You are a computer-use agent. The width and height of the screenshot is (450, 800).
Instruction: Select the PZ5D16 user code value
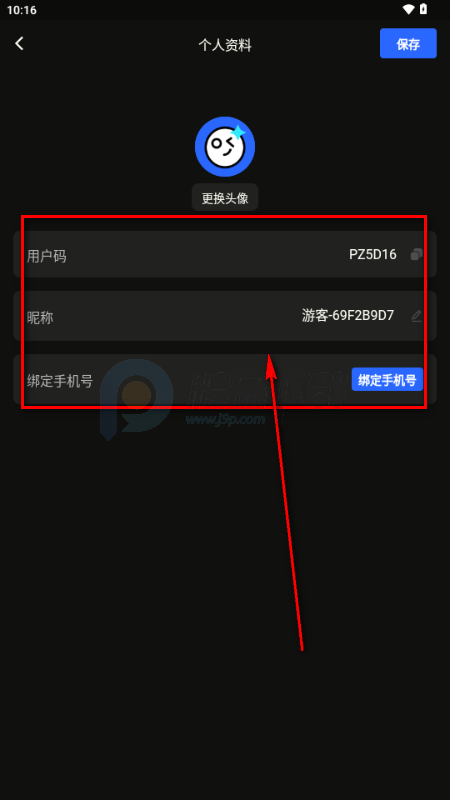373,255
